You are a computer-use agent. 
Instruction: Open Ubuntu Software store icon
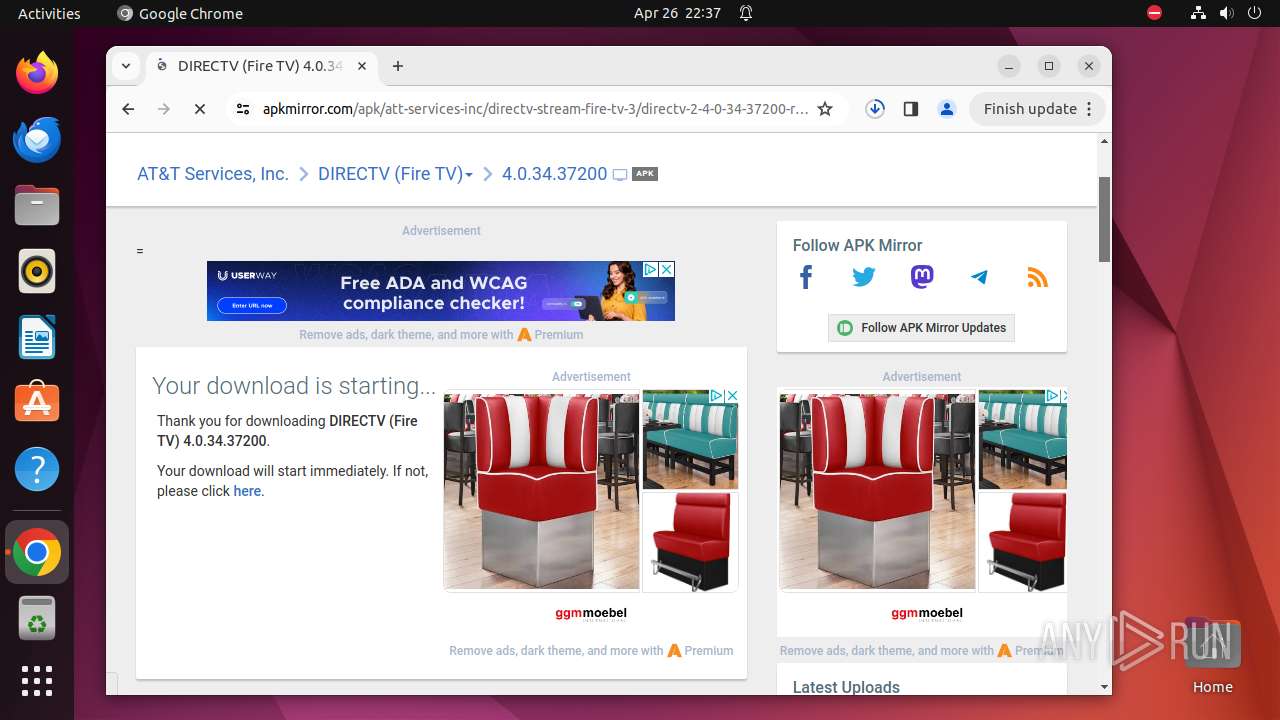[x=37, y=403]
